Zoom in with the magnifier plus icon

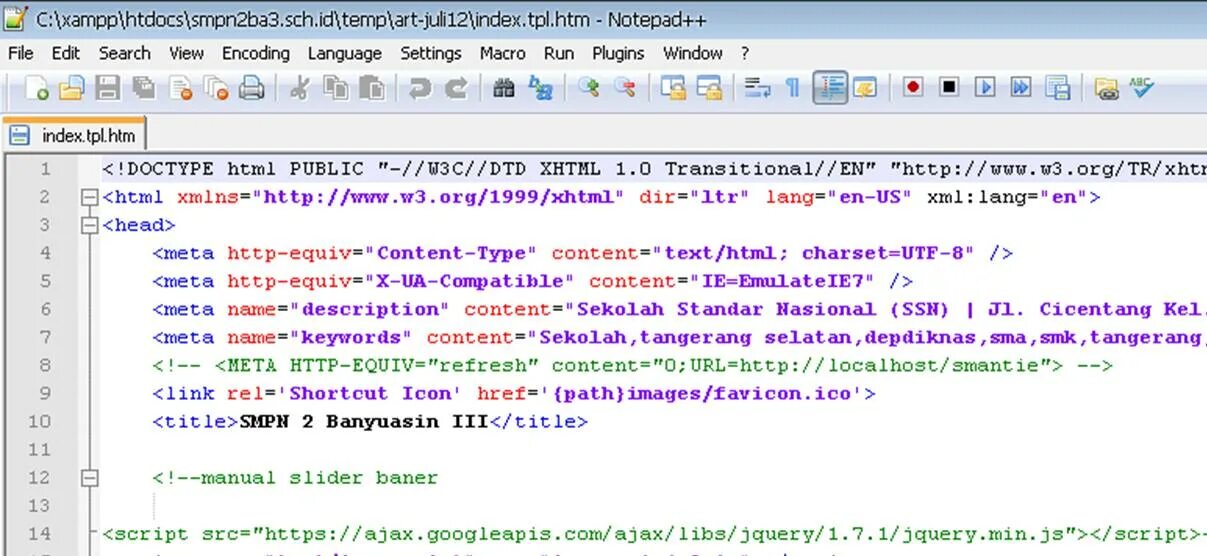[588, 88]
